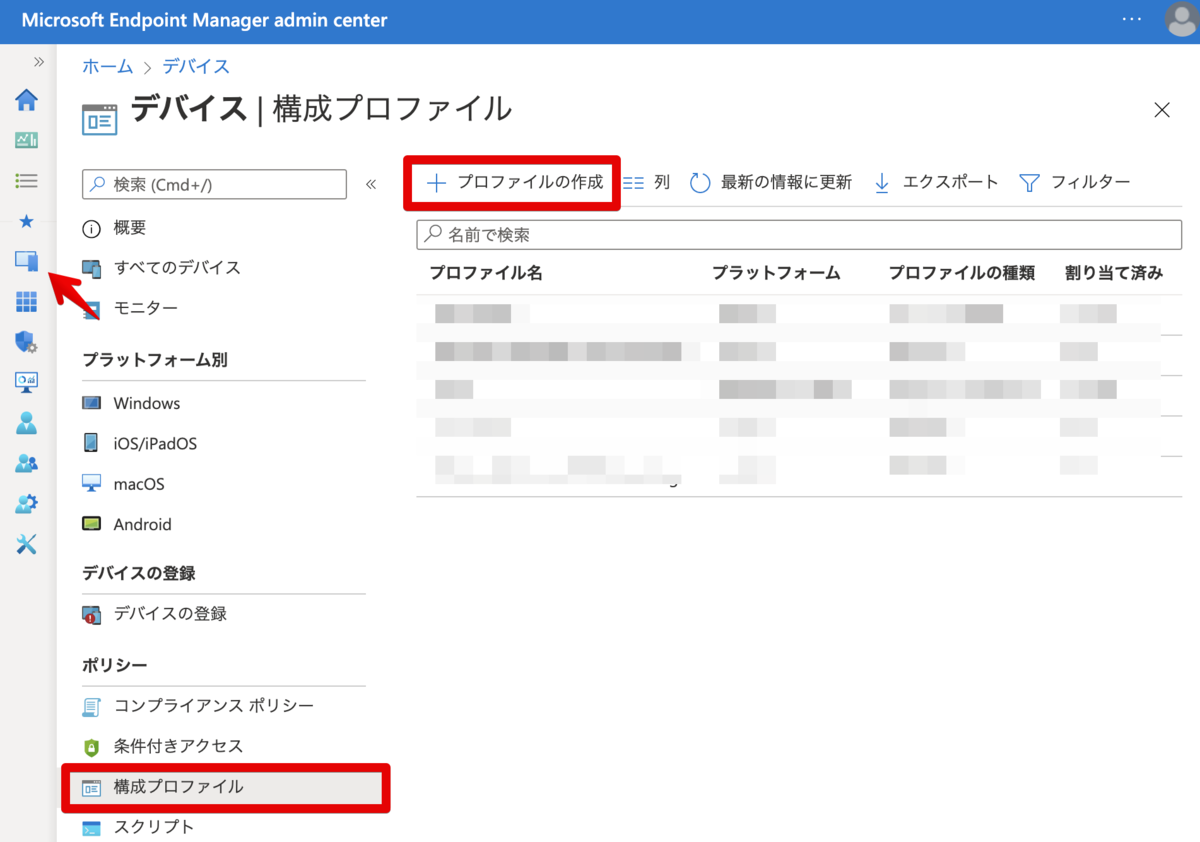Open the フィルター filter option
The width and height of the screenshot is (1200, 842).
[1074, 182]
